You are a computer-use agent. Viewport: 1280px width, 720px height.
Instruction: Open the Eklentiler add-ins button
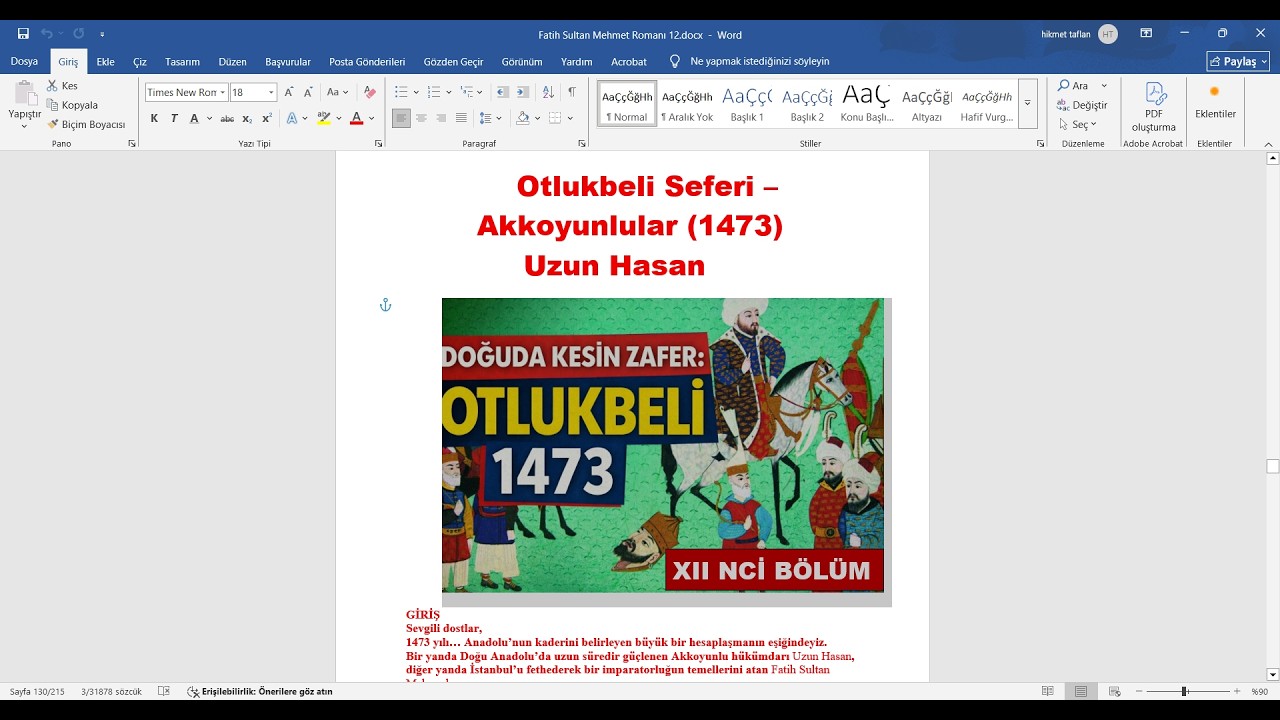(1215, 101)
